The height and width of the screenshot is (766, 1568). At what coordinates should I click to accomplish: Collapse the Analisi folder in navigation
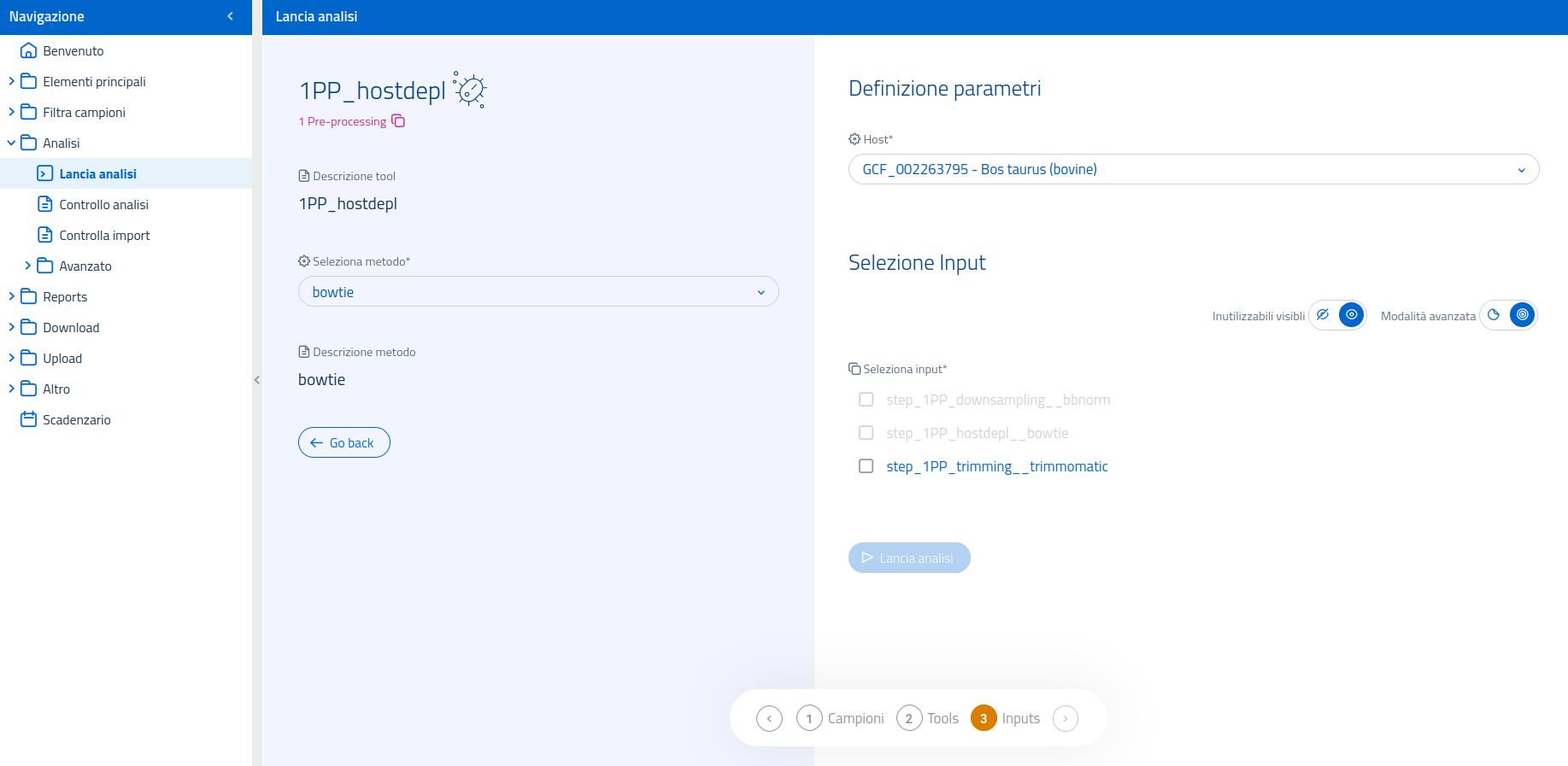tap(12, 143)
